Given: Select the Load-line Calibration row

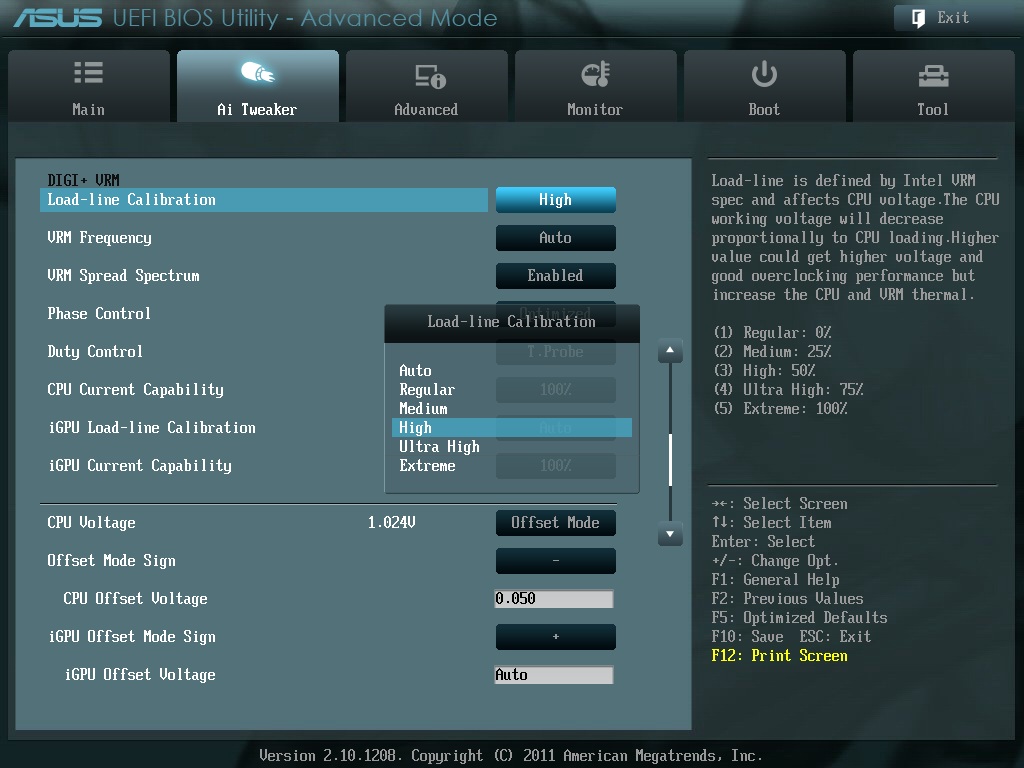Looking at the screenshot, I should tap(264, 200).
